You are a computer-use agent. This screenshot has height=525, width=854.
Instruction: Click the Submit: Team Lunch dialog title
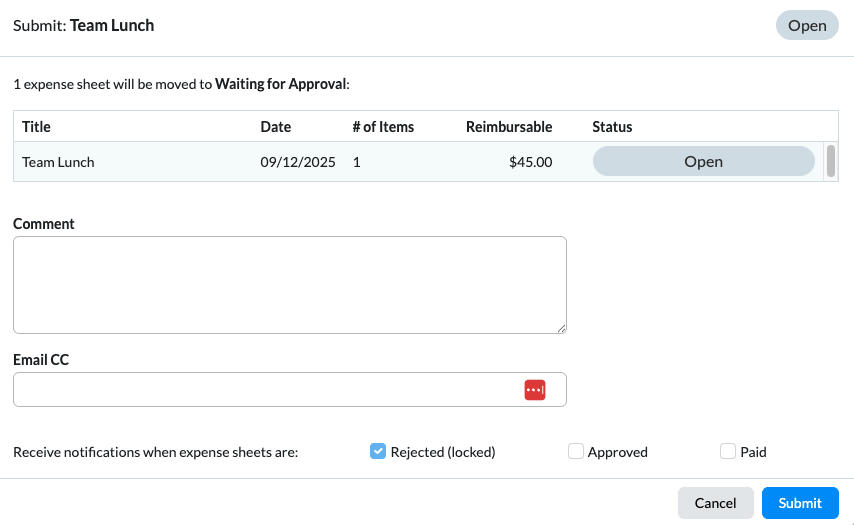pyautogui.click(x=83, y=26)
